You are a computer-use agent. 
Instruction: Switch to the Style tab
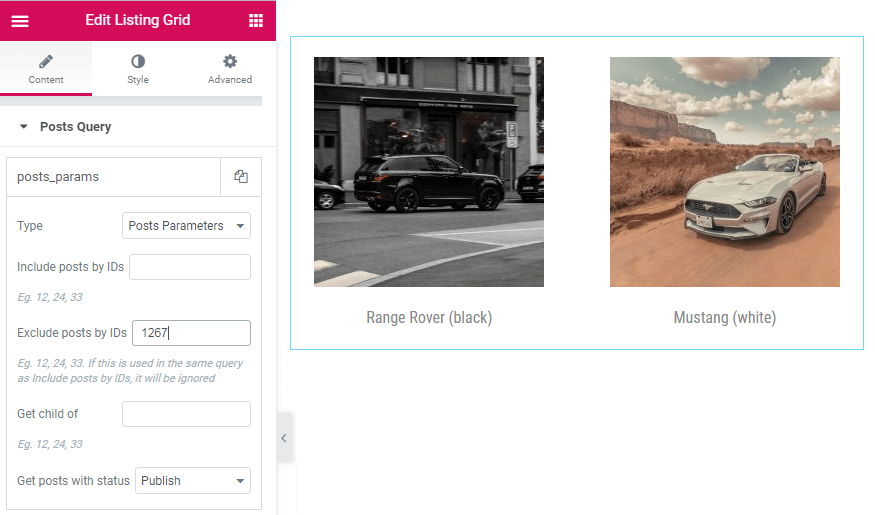tap(138, 69)
